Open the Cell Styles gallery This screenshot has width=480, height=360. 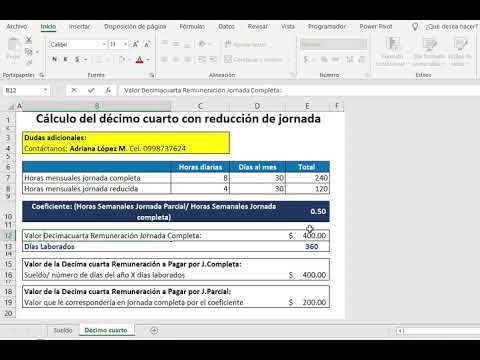[x=460, y=52]
